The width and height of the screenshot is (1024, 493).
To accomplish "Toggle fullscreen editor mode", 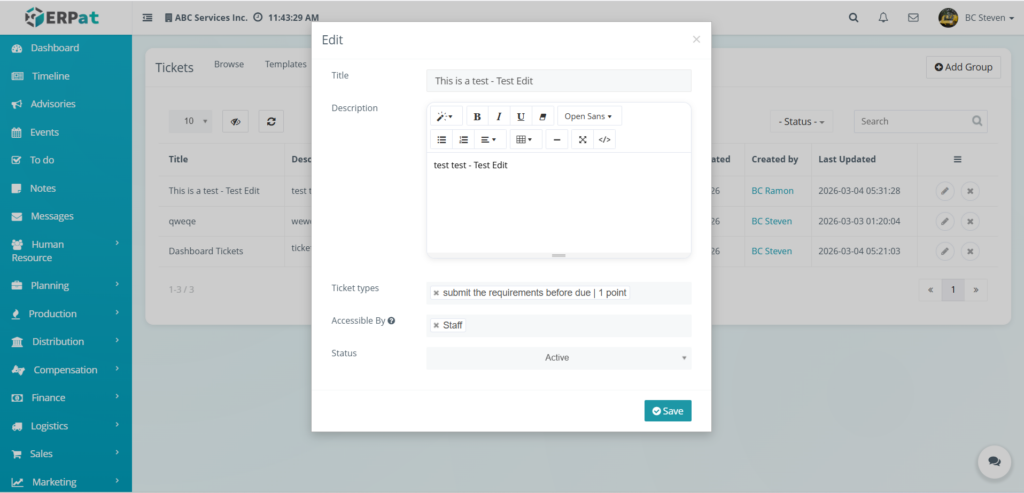I will [x=583, y=140].
